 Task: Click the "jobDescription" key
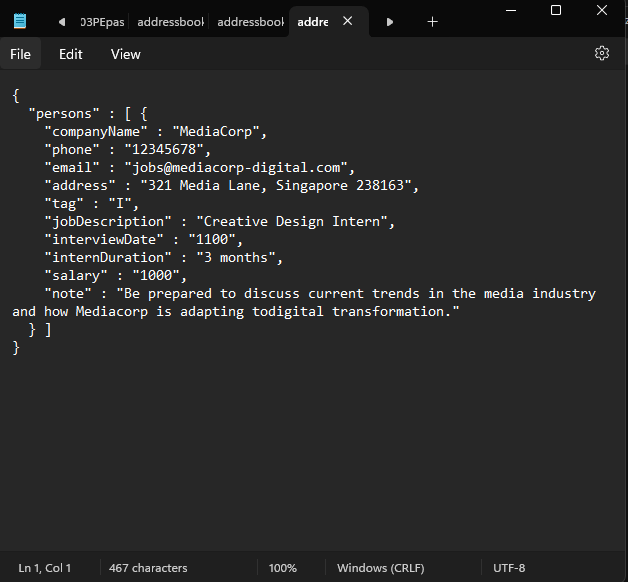(x=108, y=222)
